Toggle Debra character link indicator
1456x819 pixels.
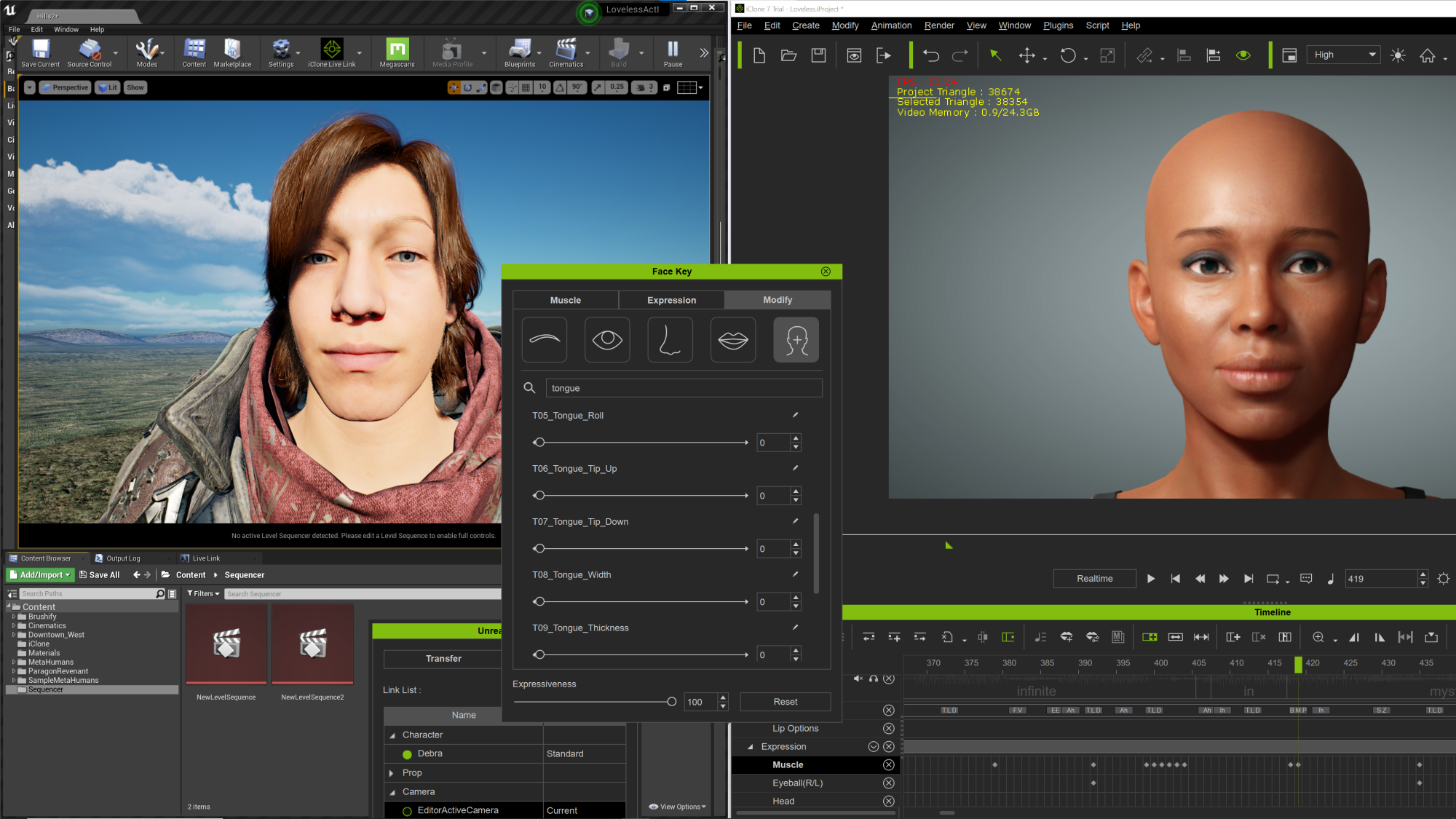pos(407,754)
